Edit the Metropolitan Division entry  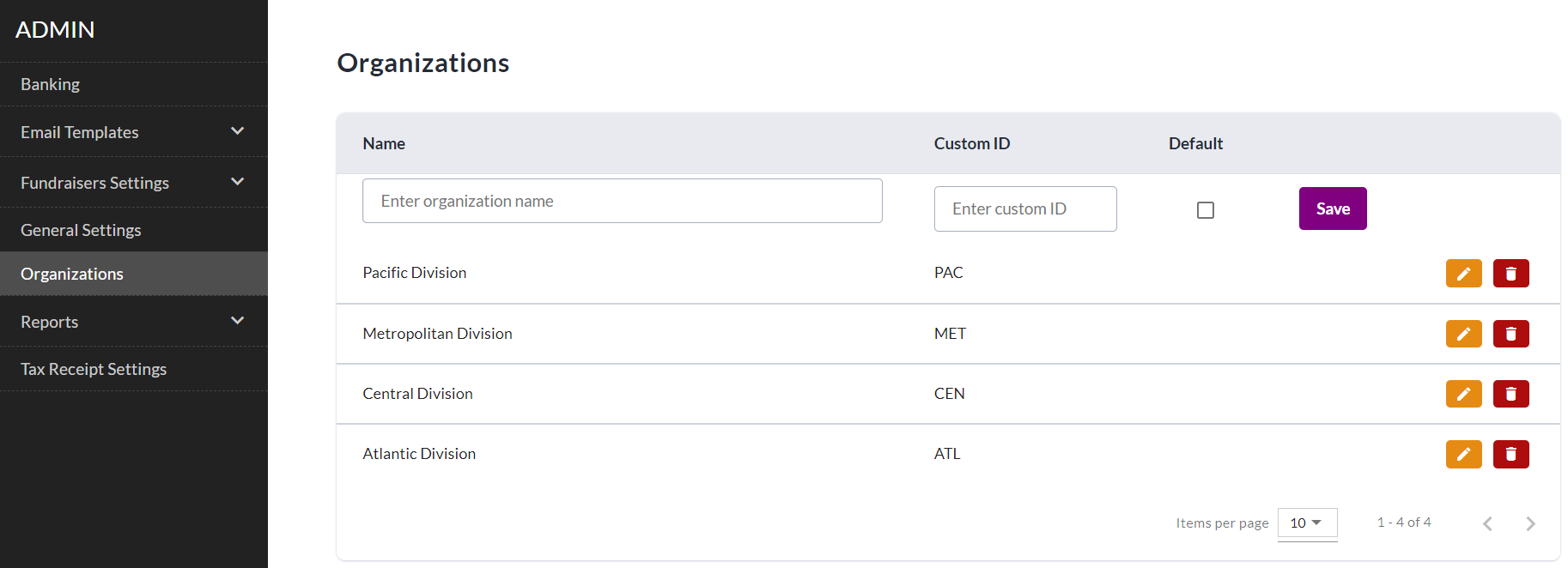pyautogui.click(x=1463, y=334)
